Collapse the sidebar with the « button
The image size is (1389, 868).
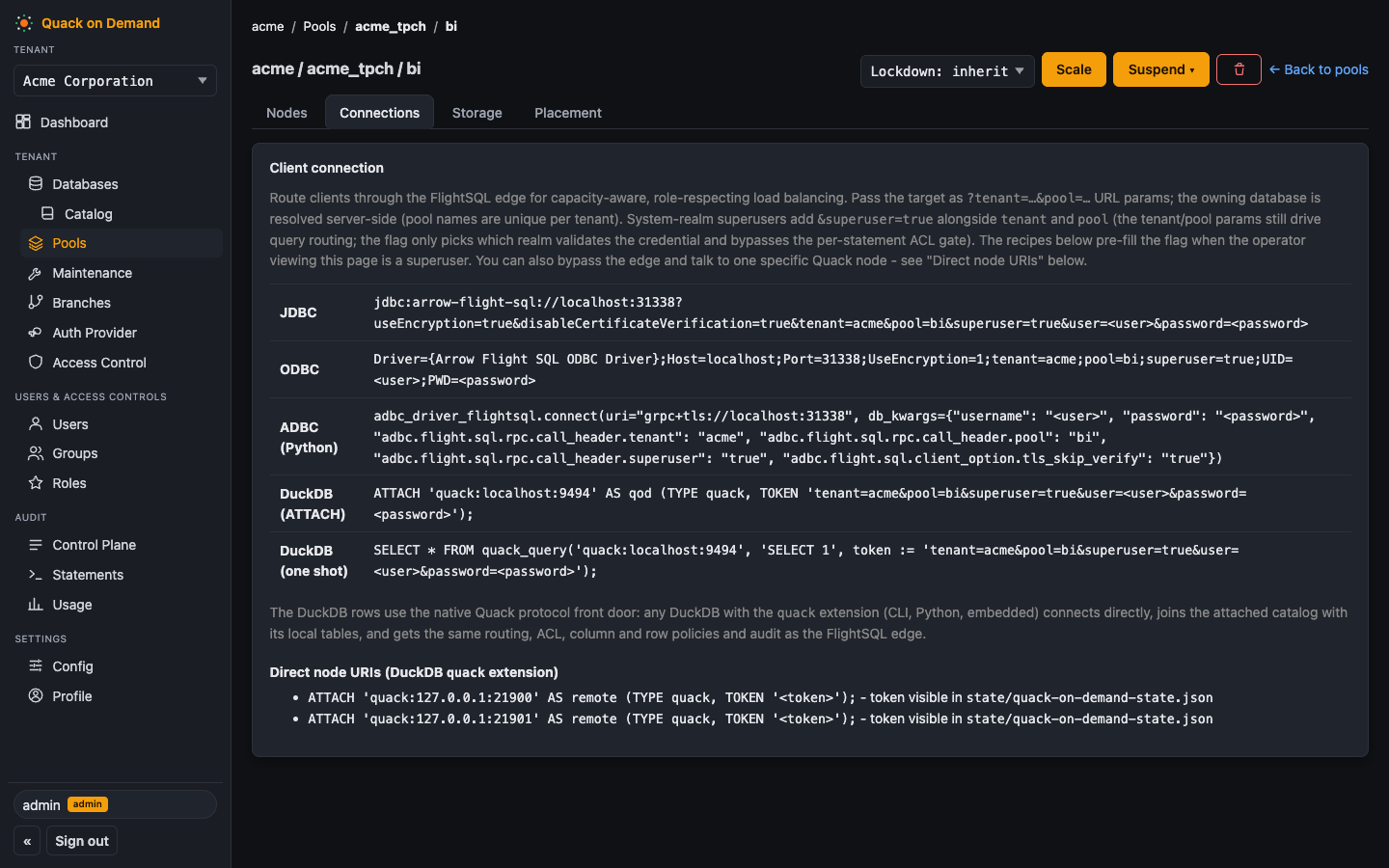coord(27,841)
